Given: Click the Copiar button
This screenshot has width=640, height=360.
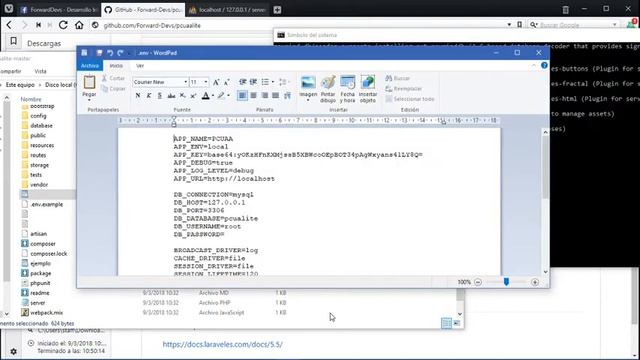Looking at the screenshot, I should (113, 89).
